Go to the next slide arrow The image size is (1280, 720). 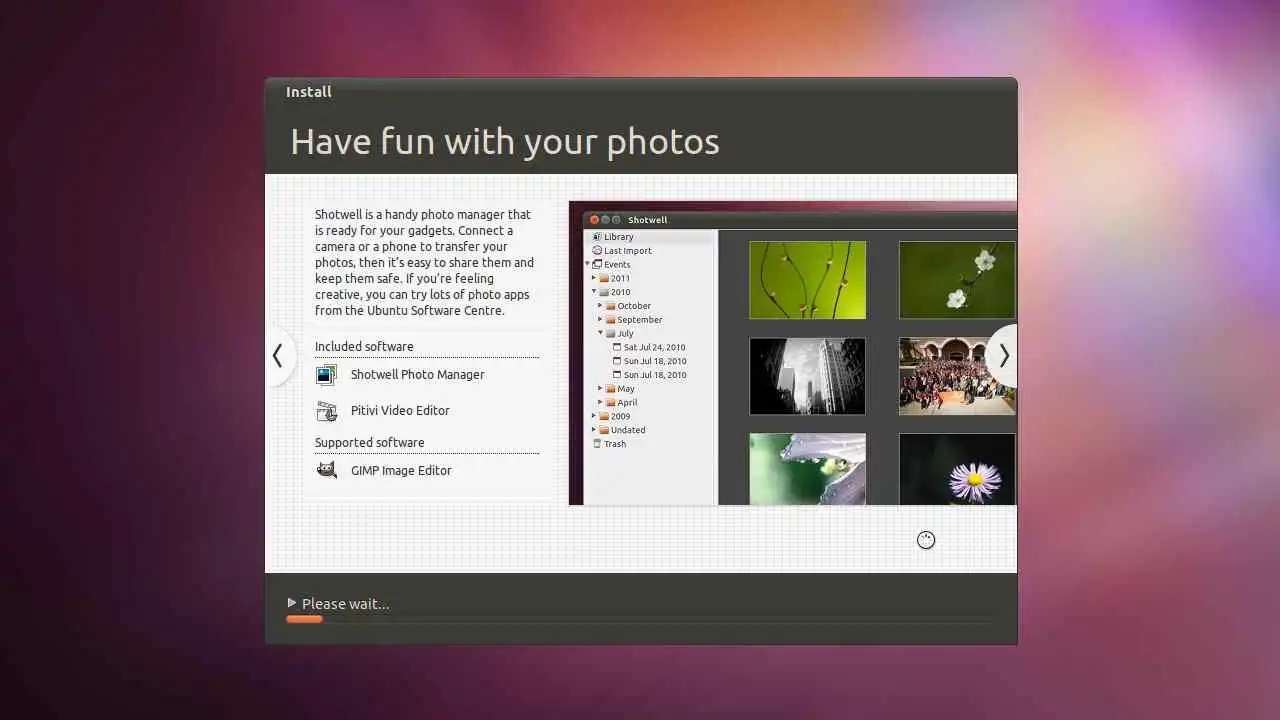[1003, 356]
